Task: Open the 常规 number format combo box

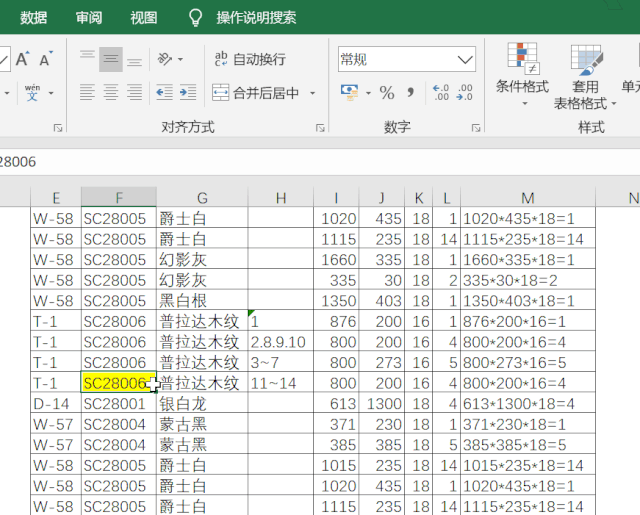Action: 407,60
